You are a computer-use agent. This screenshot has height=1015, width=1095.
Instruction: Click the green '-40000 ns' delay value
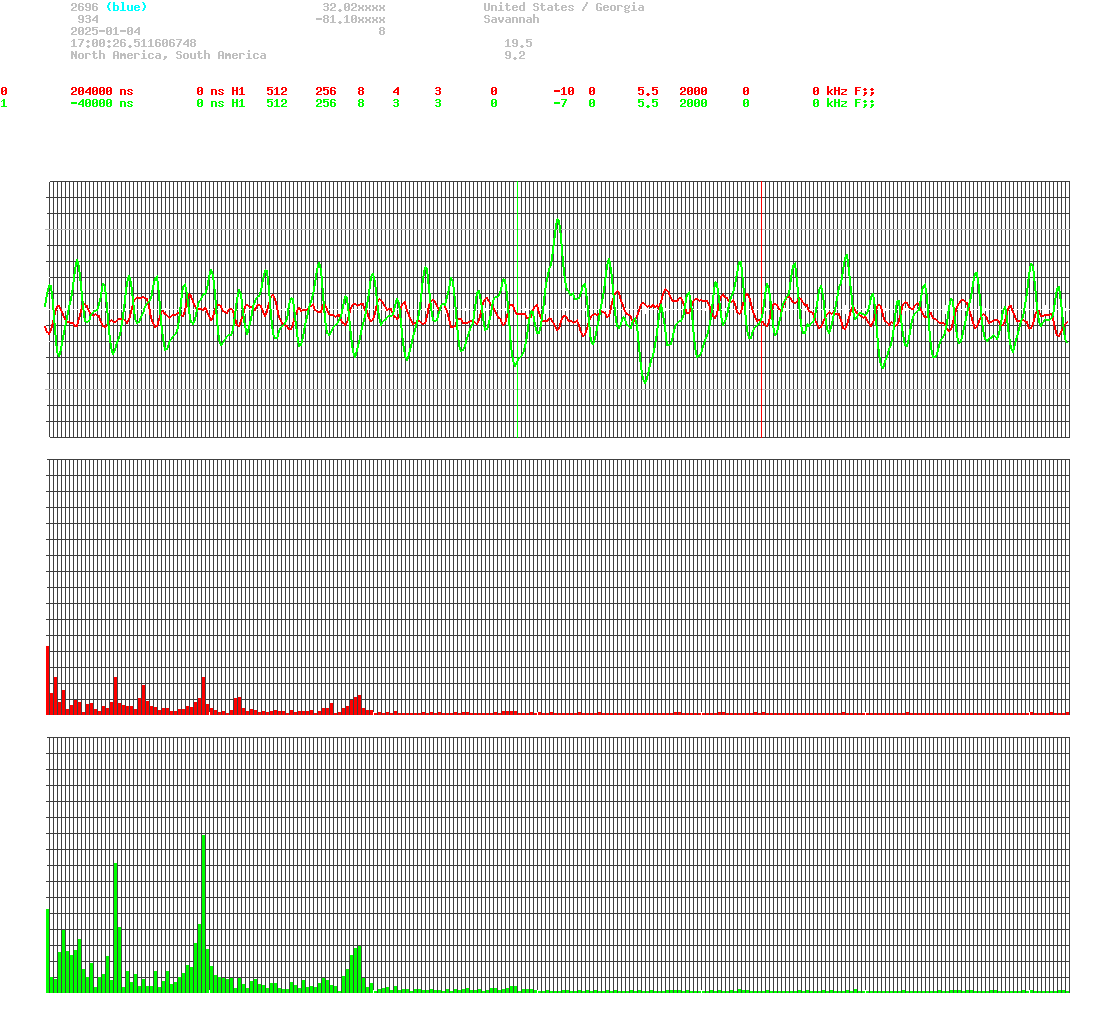102,103
